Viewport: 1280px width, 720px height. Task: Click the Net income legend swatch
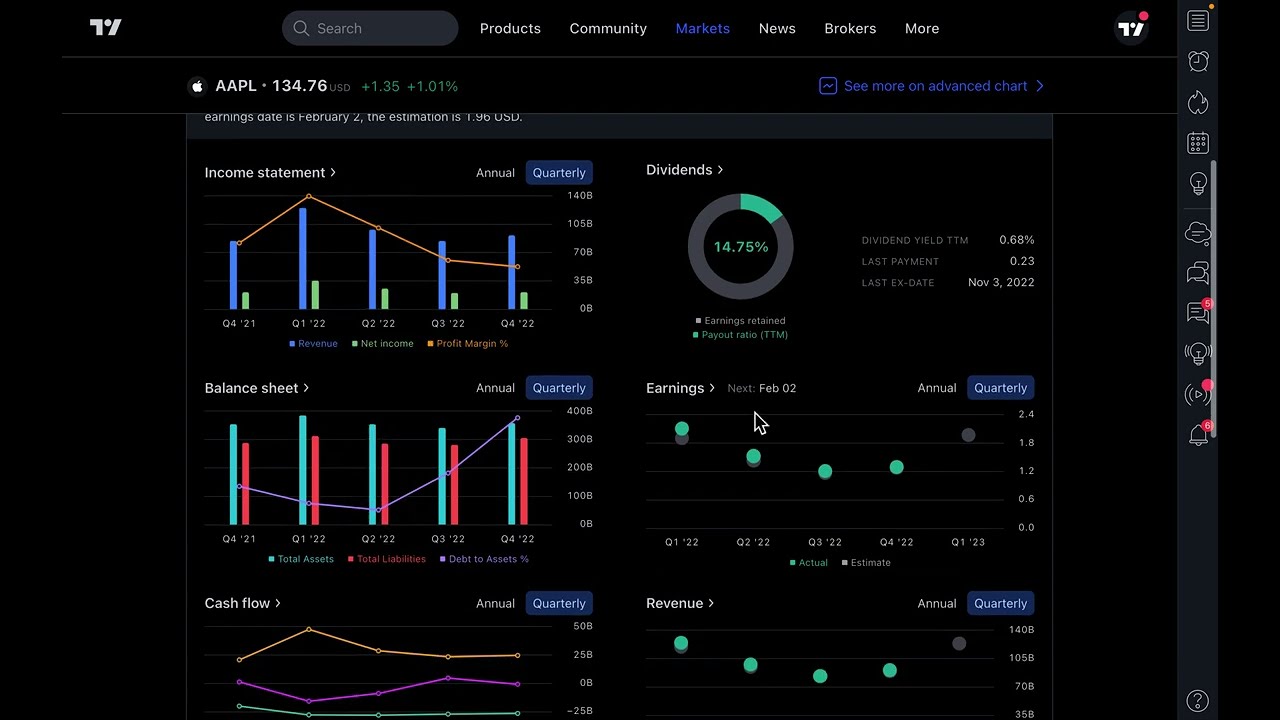pyautogui.click(x=355, y=344)
